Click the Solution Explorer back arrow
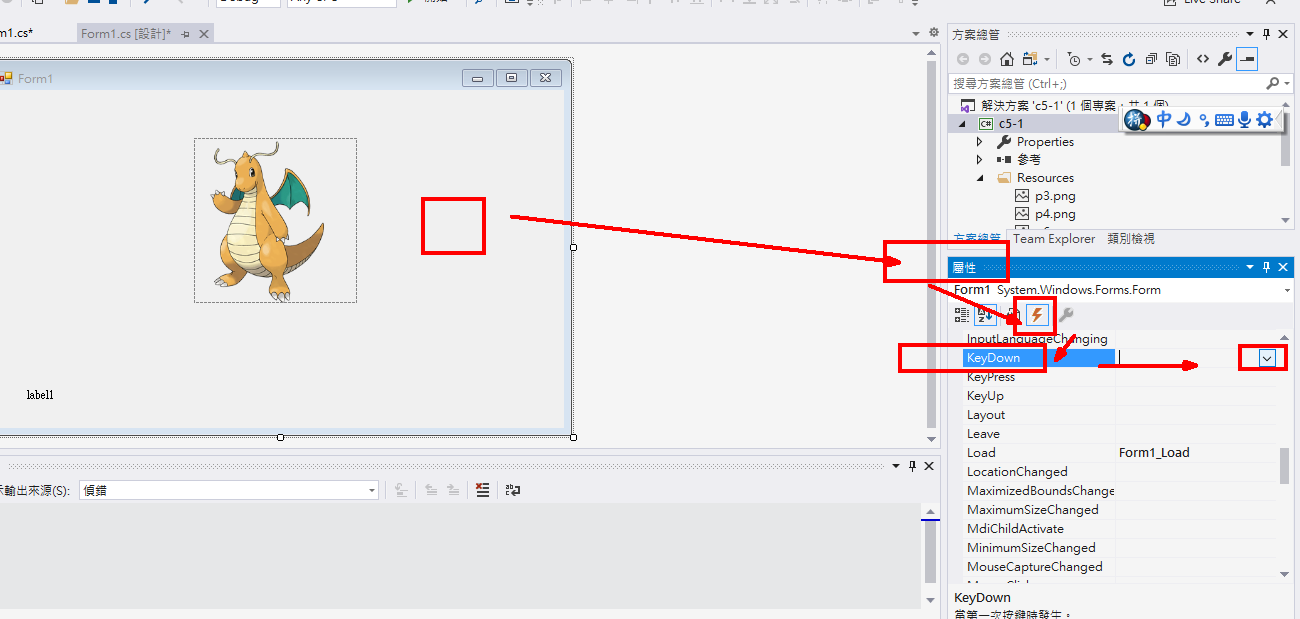 (963, 59)
